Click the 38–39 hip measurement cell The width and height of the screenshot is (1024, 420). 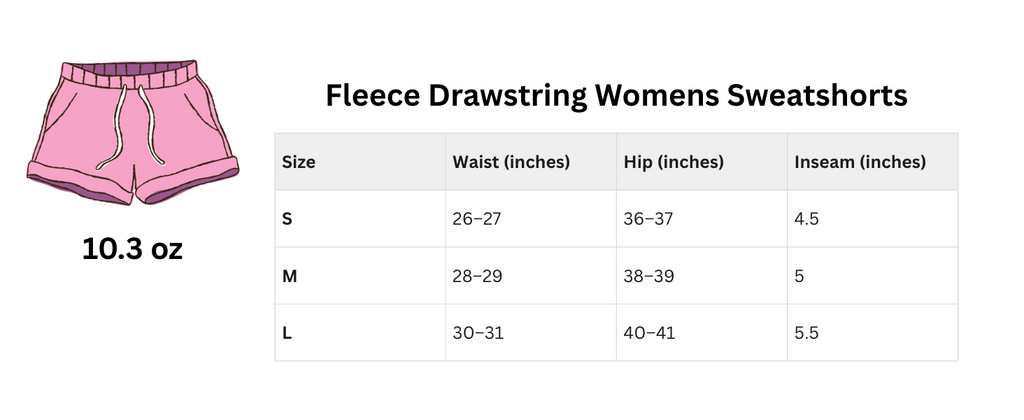point(649,275)
